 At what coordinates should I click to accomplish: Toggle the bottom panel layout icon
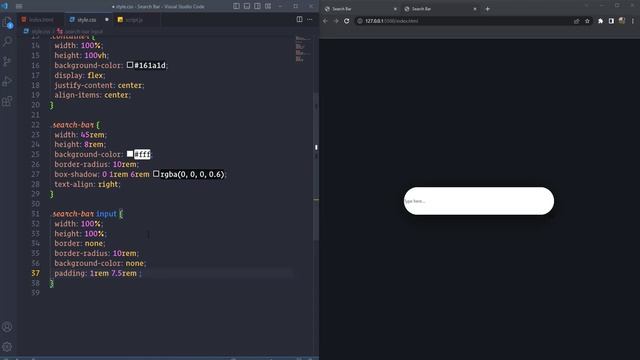point(247,6)
